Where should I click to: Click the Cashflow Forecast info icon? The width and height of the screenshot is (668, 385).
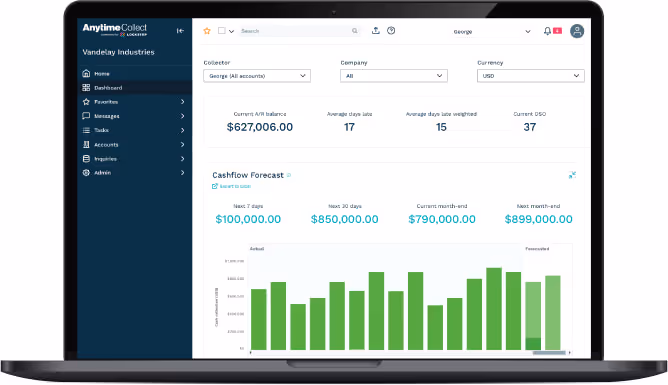pos(289,175)
